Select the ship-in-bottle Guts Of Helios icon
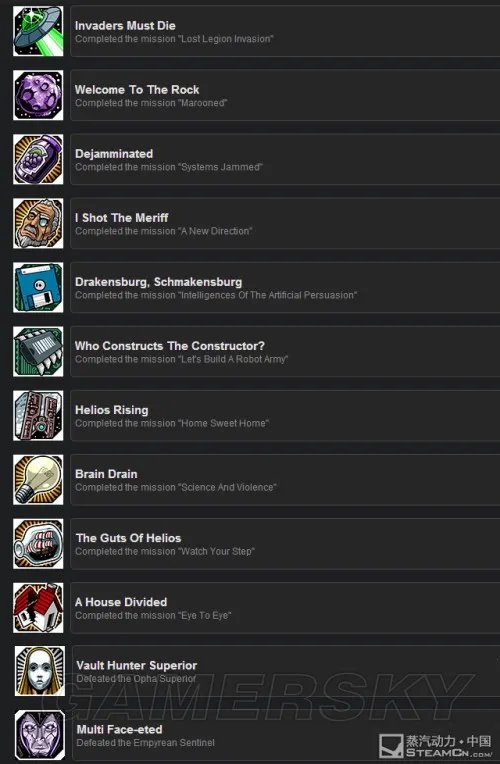 pyautogui.click(x=38, y=544)
